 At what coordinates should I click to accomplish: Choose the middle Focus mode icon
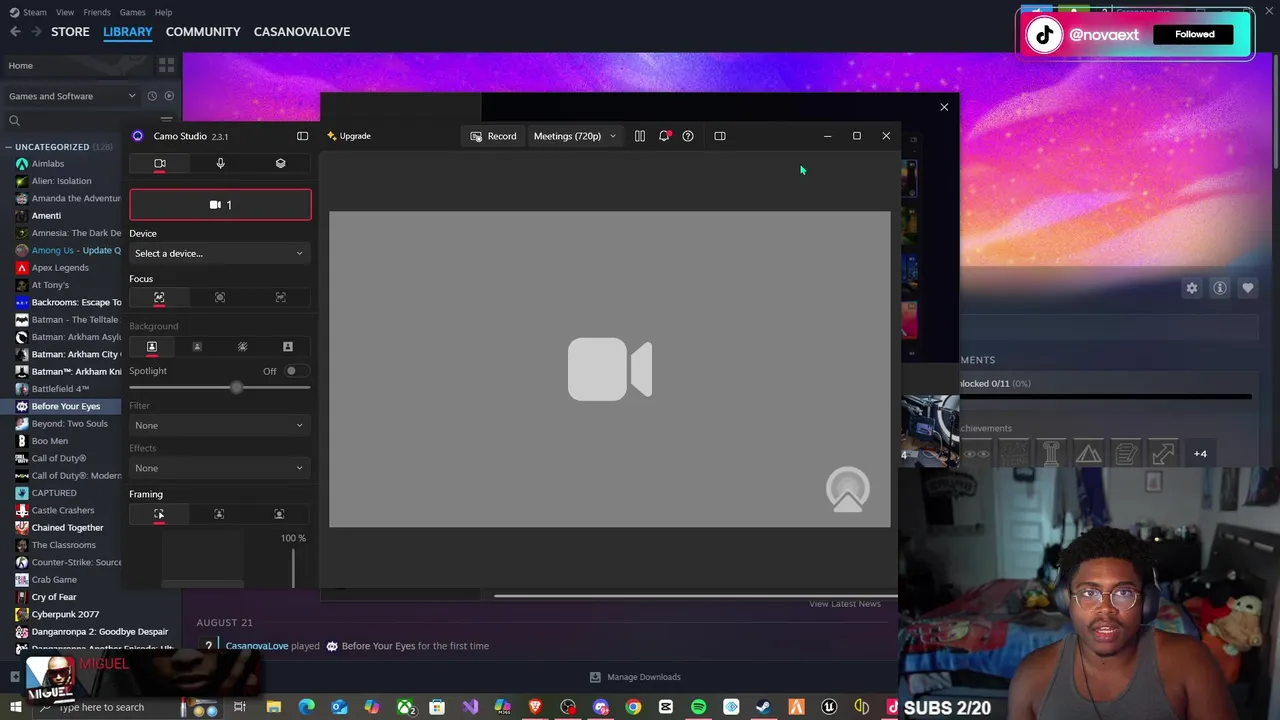click(x=220, y=297)
